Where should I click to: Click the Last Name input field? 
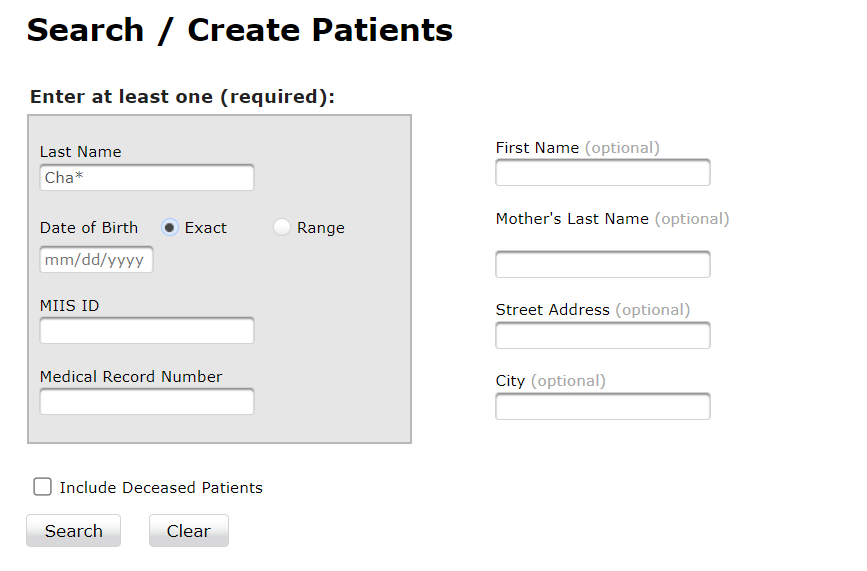pos(146,178)
